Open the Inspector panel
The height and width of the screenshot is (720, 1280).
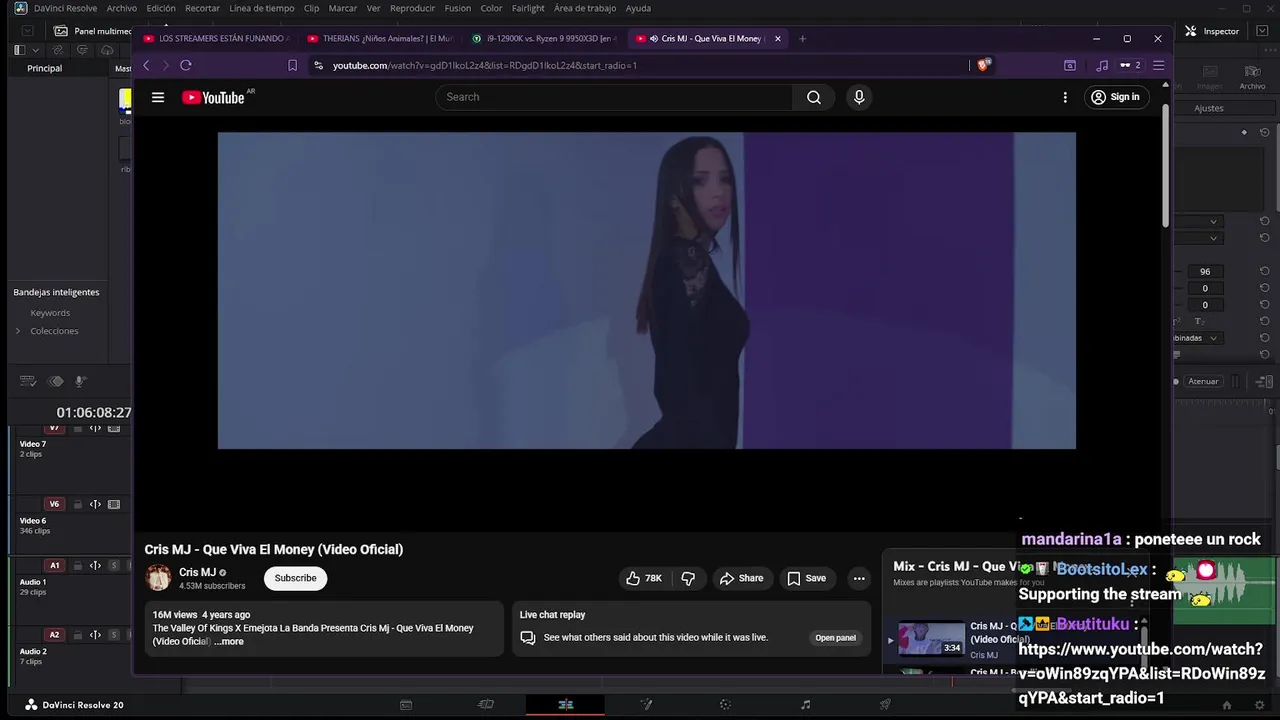(x=1212, y=31)
